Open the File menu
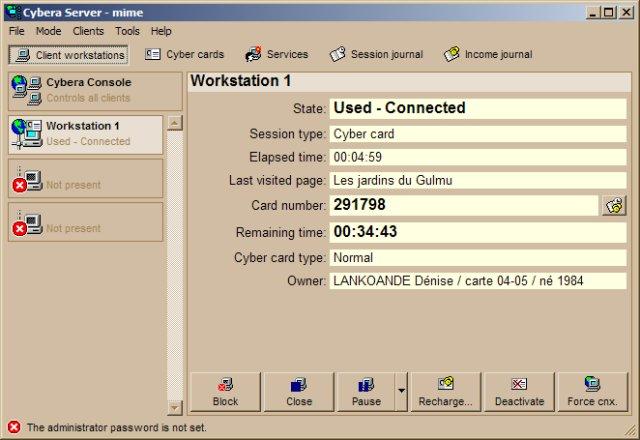640x440 pixels. coord(17,31)
